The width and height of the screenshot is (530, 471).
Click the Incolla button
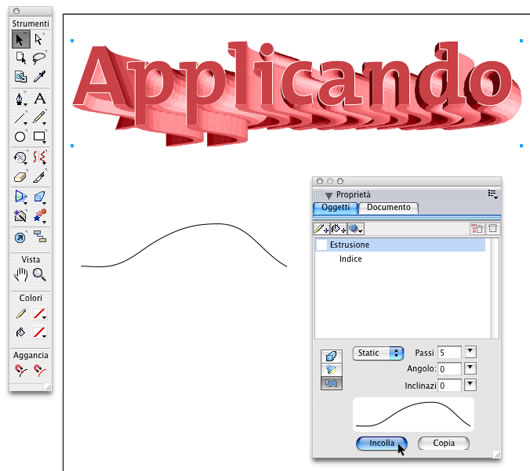click(x=382, y=443)
